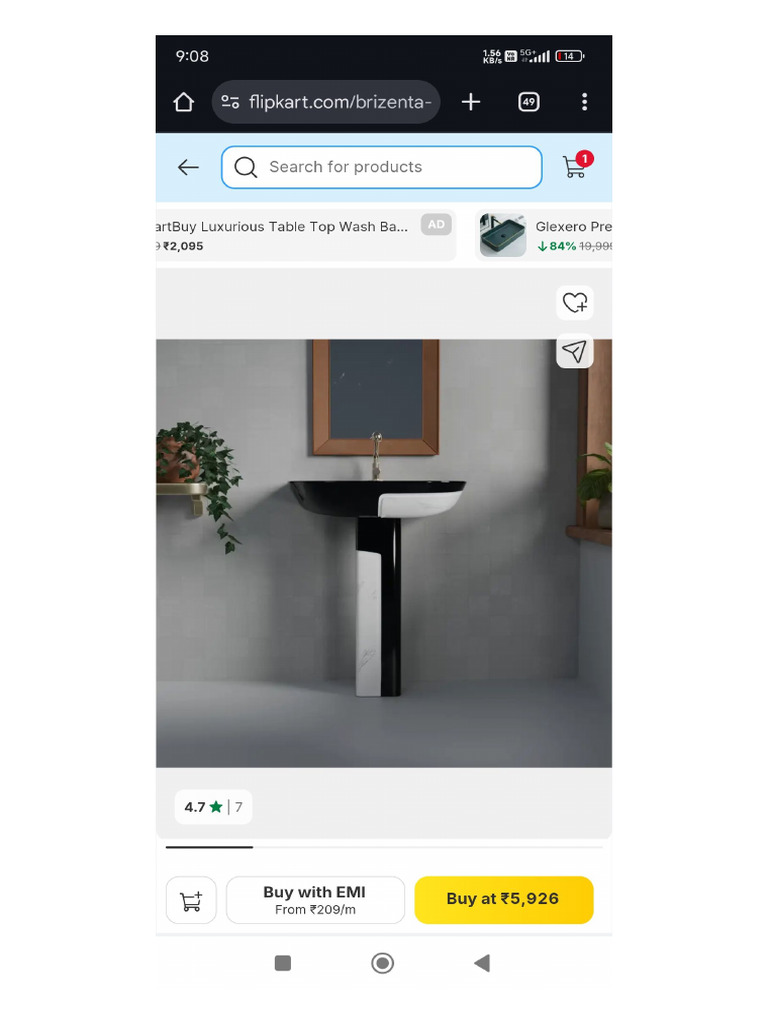Screen dimensions: 768x1024
Task: Tap Buy at ₹5,926 button
Action: pos(504,899)
